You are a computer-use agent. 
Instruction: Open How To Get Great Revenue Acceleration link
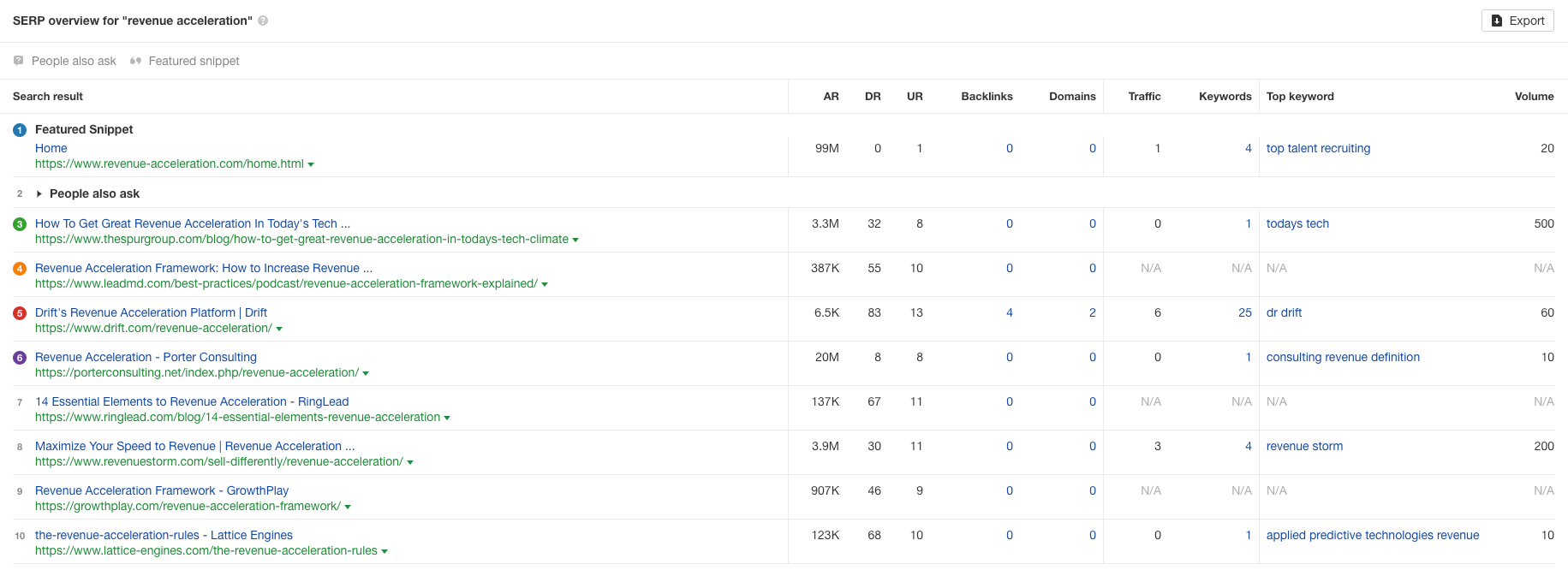[x=193, y=223]
